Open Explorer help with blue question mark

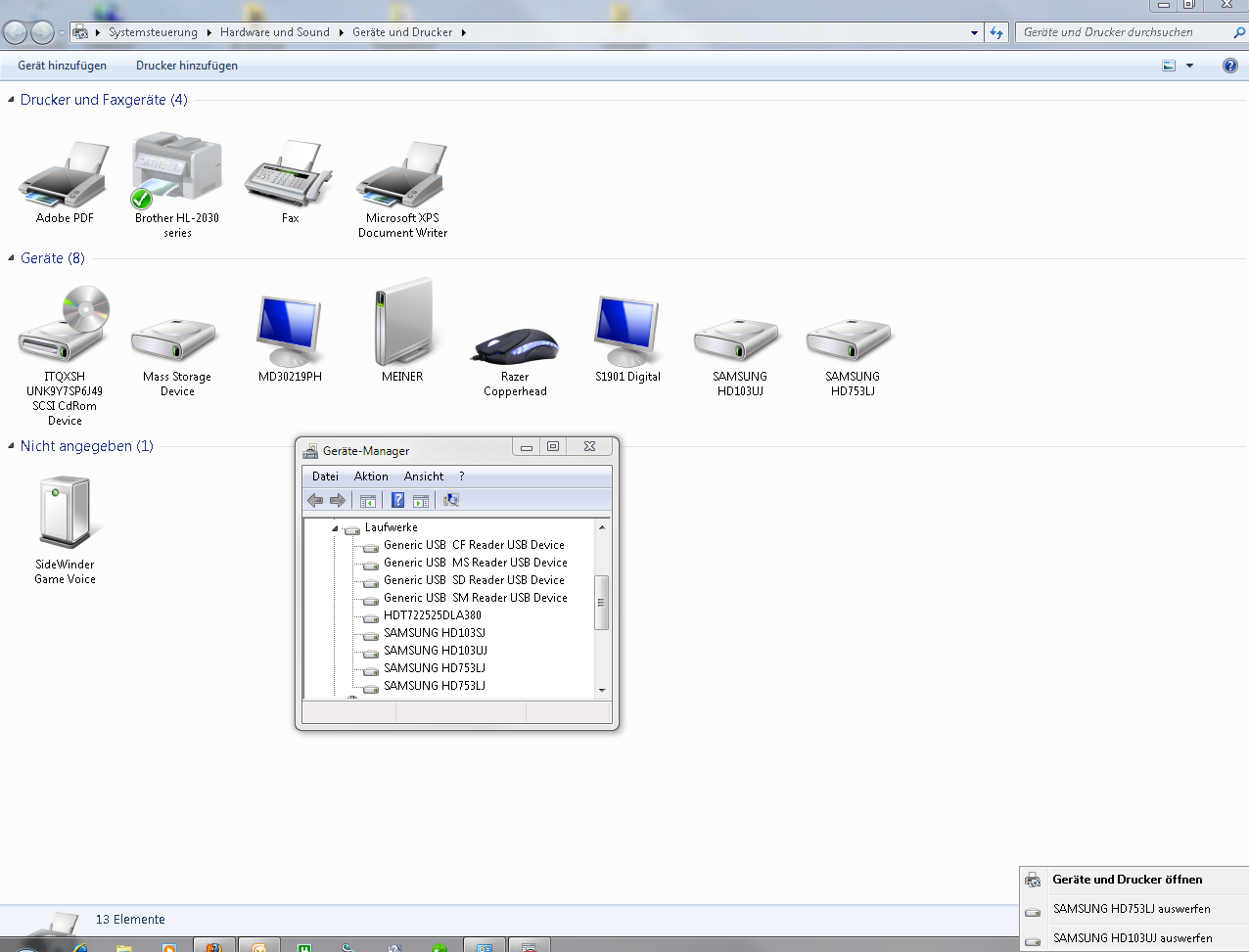pyautogui.click(x=1230, y=66)
